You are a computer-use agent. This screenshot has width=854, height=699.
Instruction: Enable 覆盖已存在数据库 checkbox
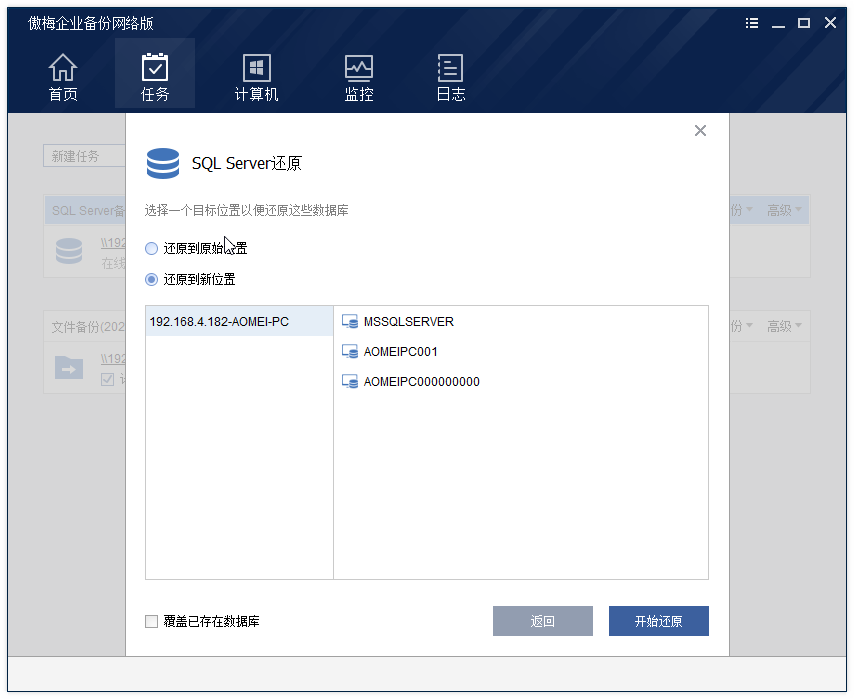point(151,621)
